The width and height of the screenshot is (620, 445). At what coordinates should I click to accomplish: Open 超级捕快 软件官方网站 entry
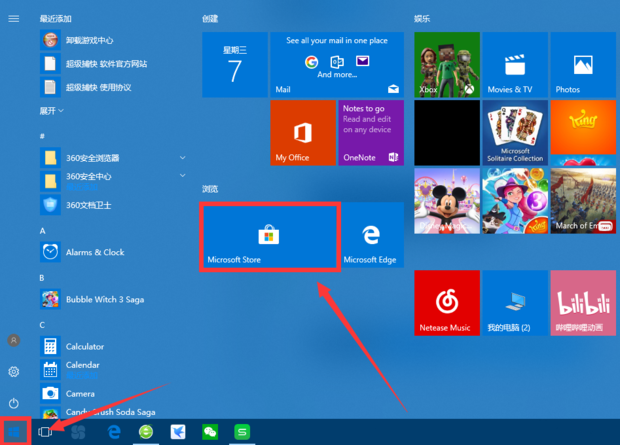pos(113,64)
